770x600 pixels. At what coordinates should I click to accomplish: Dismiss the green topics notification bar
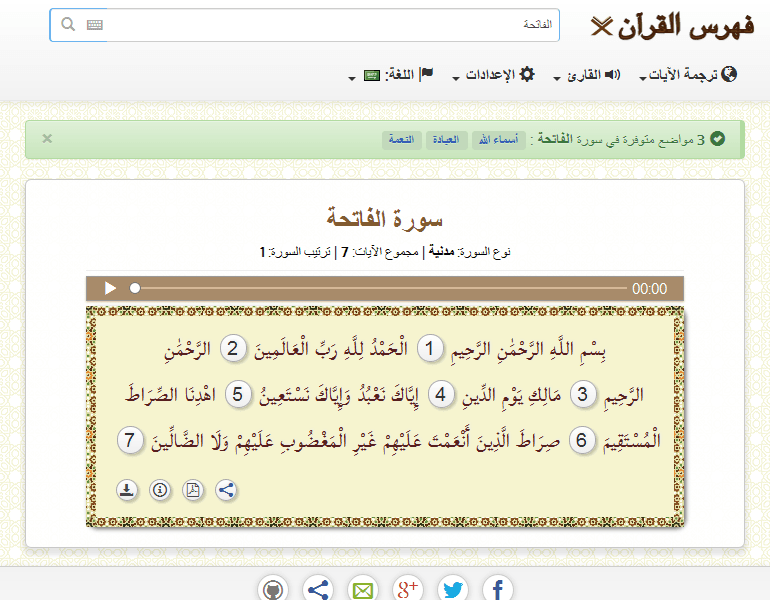47,139
